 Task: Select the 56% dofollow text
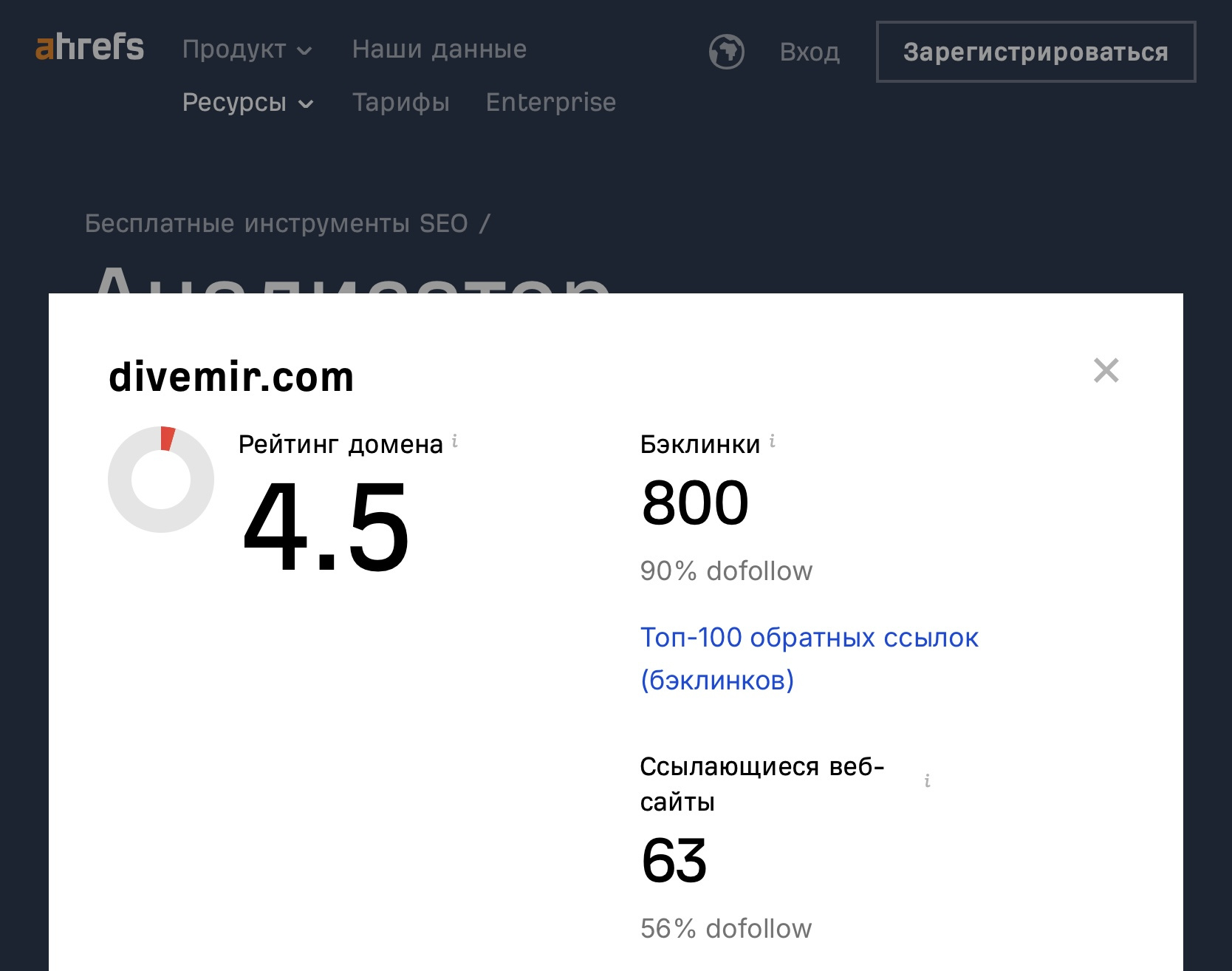tap(726, 928)
